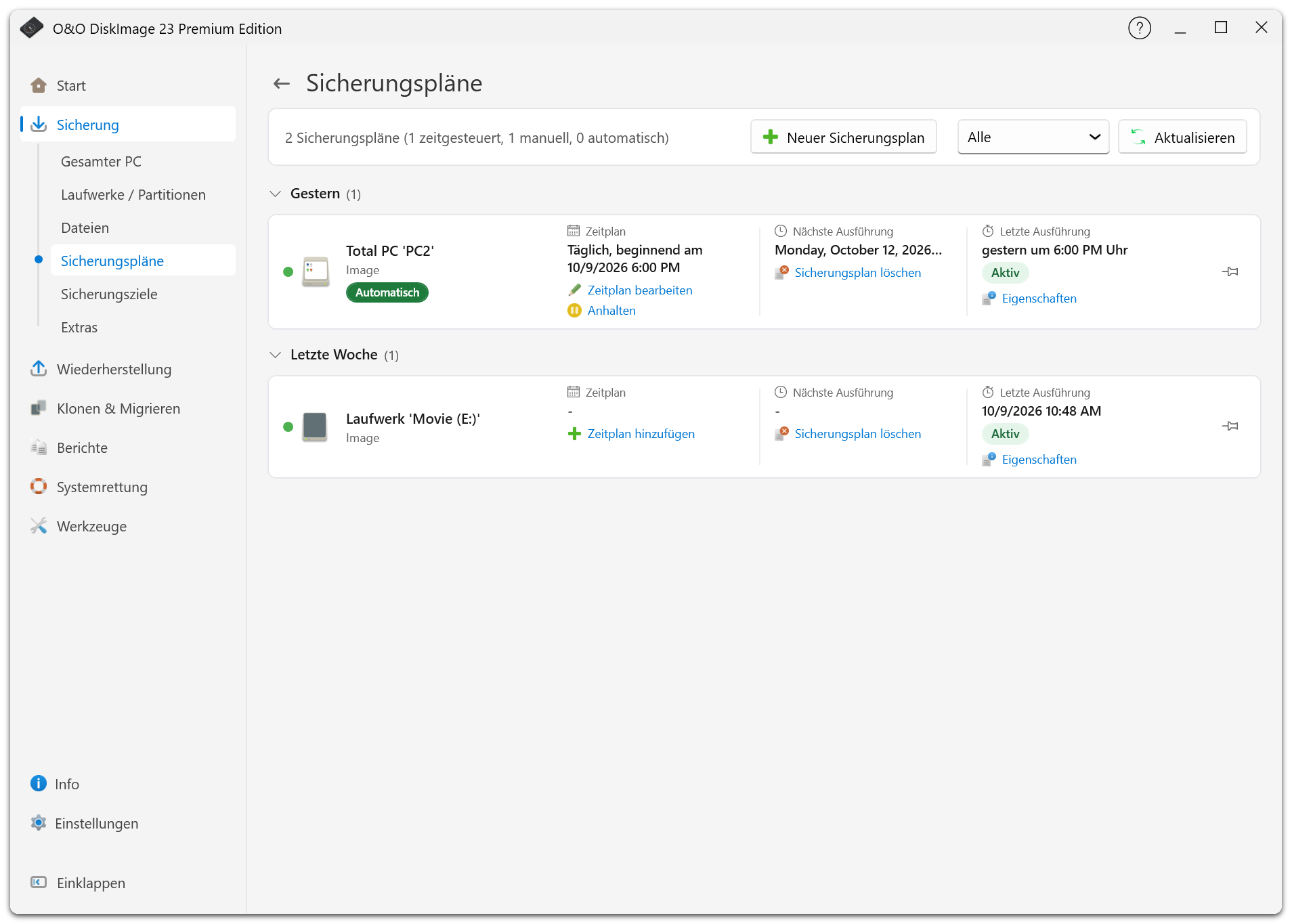Open Eigenschaften for Total PC 'PC2'
The width and height of the screenshot is (1292, 924).
tap(1039, 298)
